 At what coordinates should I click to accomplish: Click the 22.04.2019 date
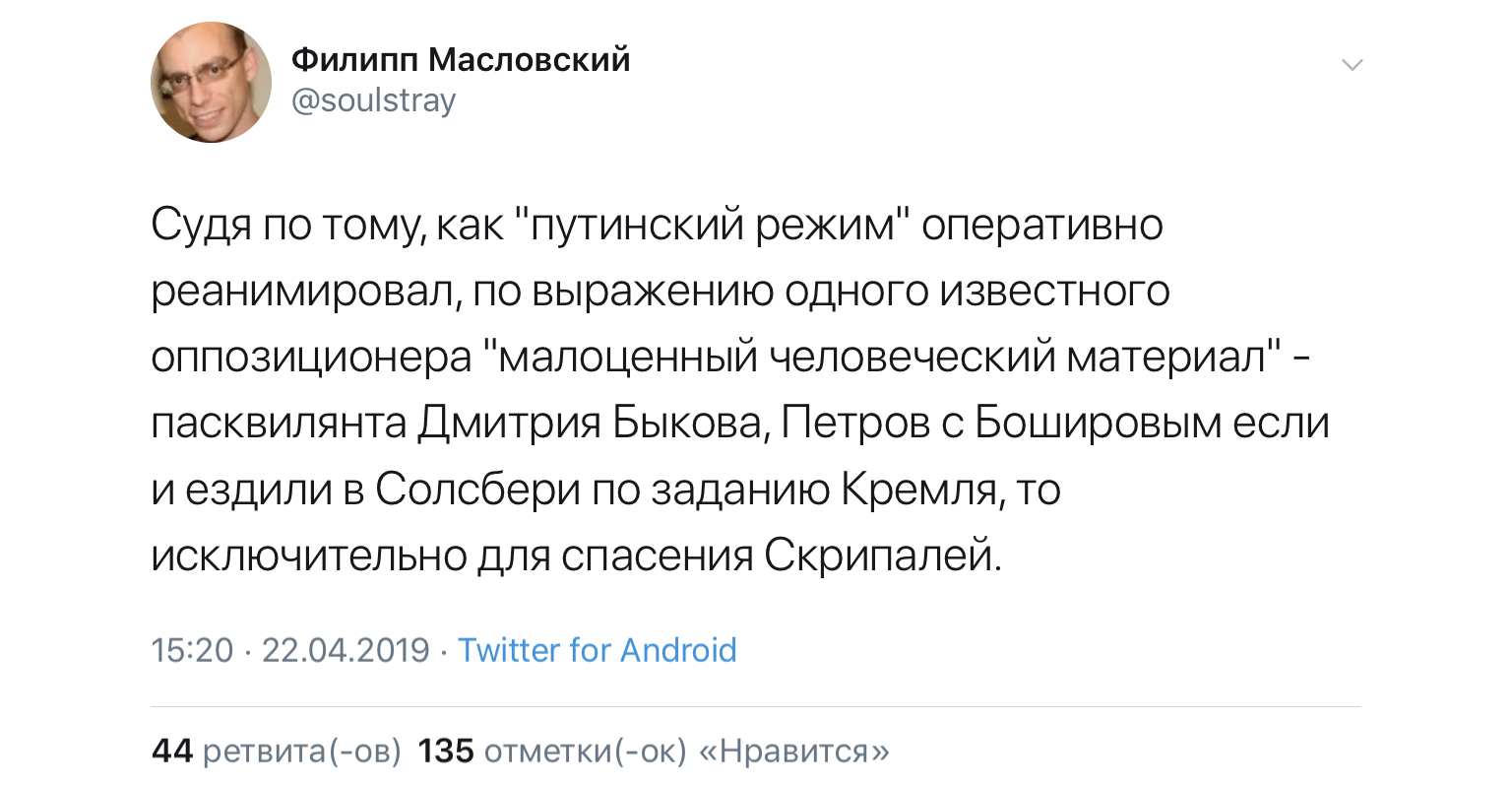[x=346, y=650]
